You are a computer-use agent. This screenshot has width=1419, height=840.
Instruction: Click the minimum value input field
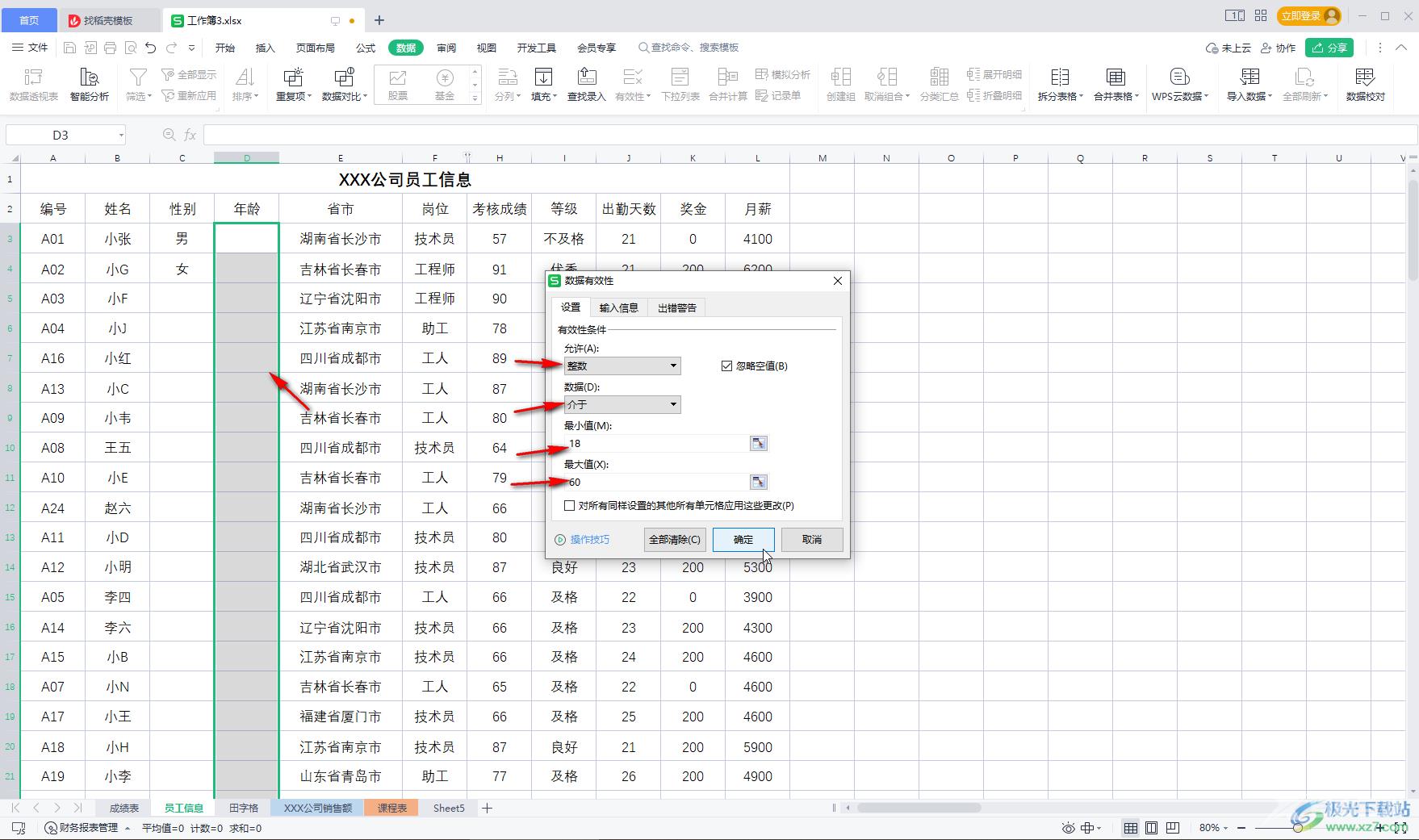(657, 443)
